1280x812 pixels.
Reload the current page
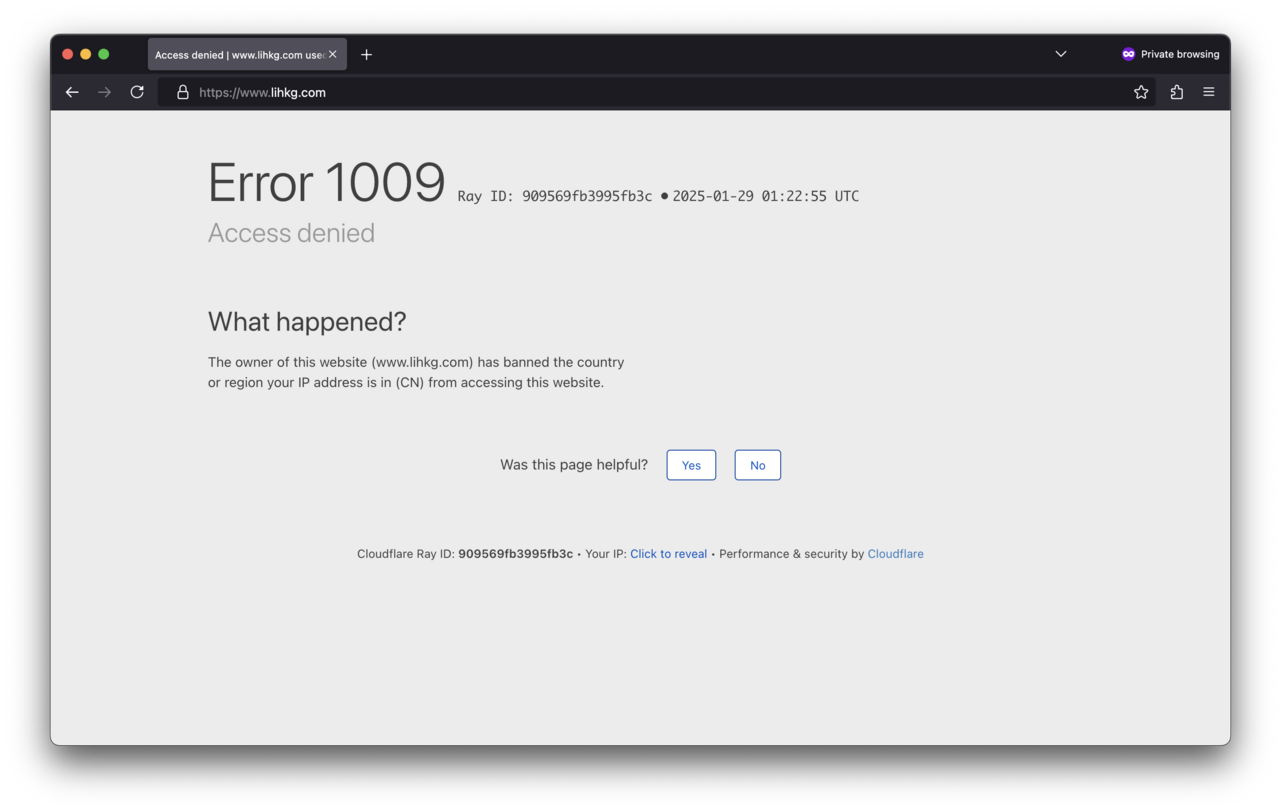click(137, 92)
